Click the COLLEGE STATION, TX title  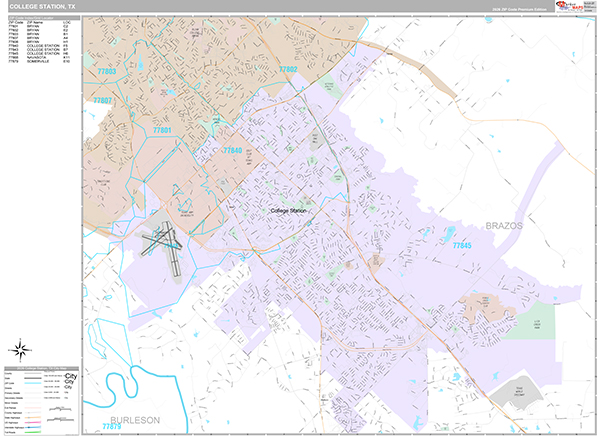click(x=40, y=6)
